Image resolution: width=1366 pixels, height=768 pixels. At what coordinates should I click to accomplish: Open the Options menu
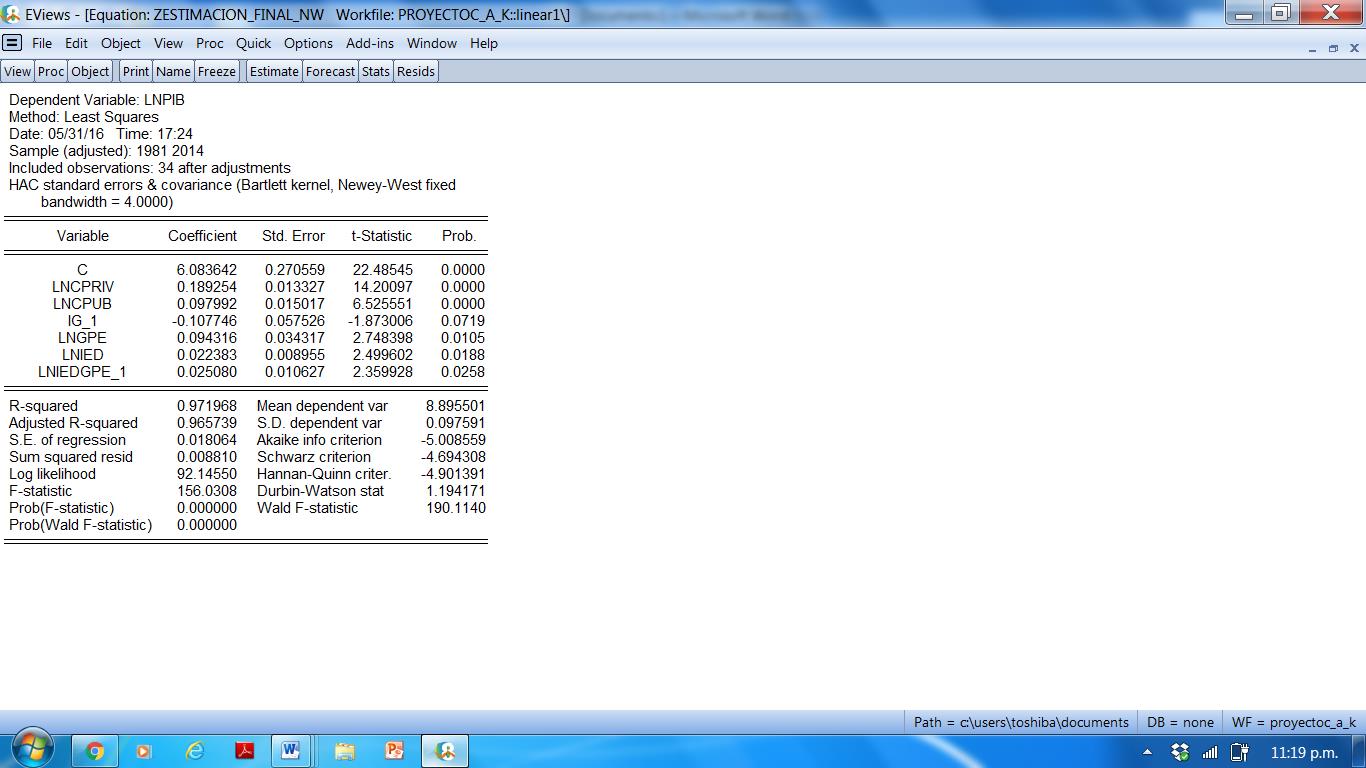coord(308,43)
